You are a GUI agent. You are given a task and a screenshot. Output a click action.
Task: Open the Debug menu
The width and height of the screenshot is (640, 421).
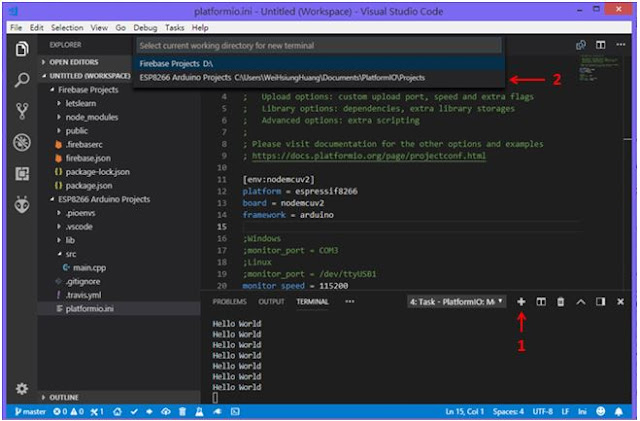click(145, 28)
